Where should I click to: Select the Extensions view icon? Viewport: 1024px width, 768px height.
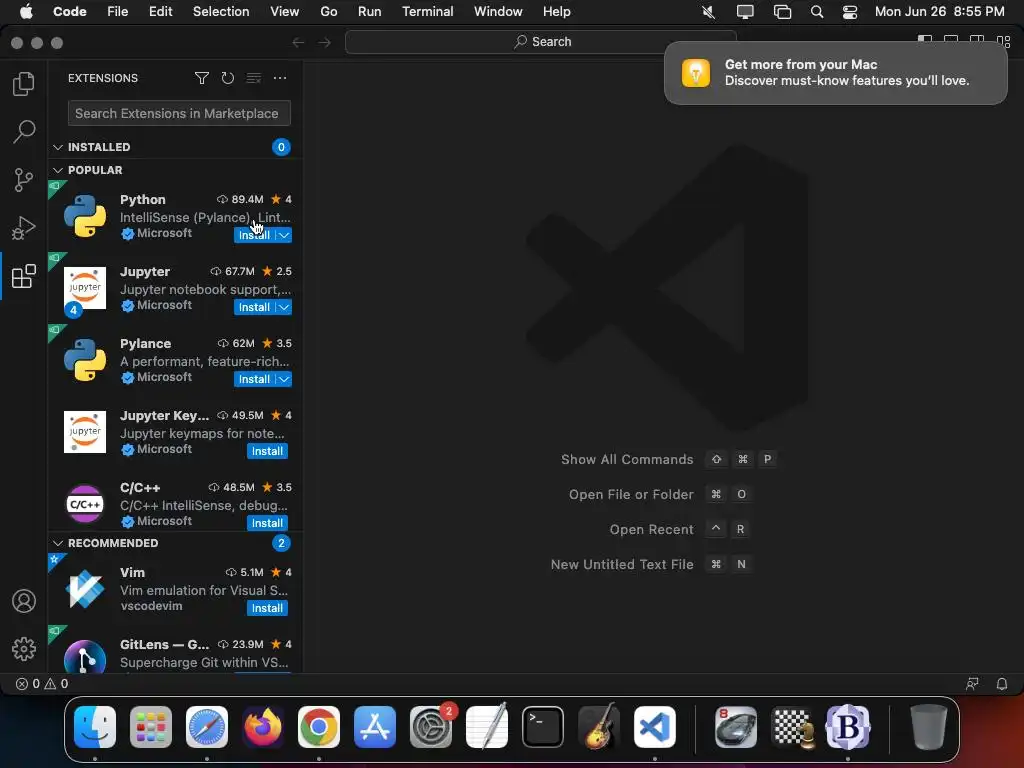tap(24, 276)
